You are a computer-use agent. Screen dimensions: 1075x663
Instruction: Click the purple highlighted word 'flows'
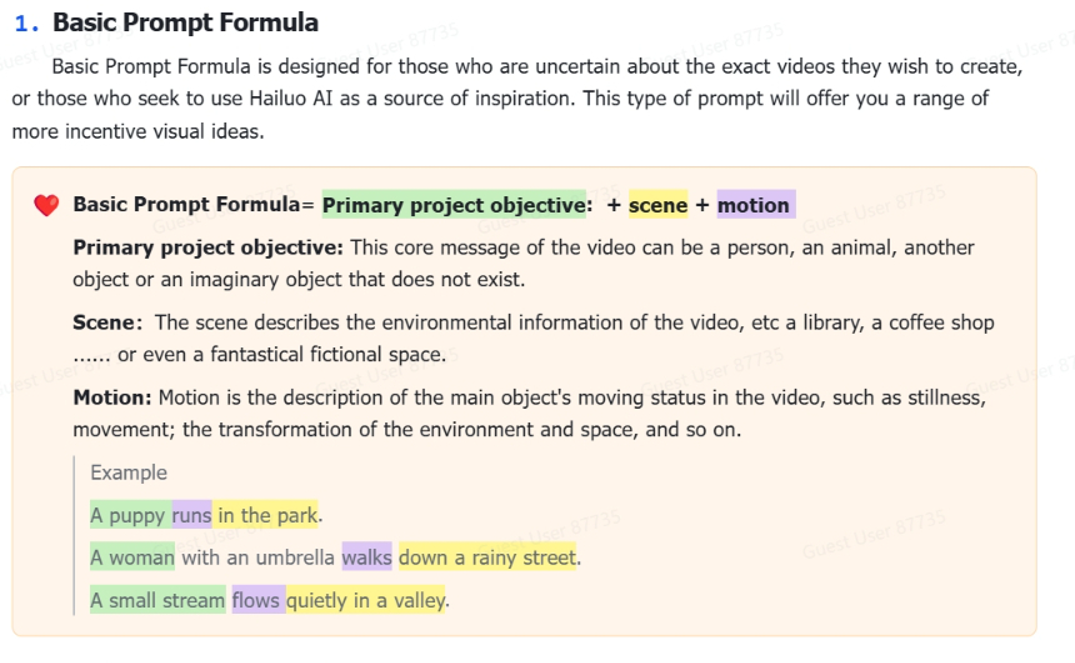pos(256,599)
